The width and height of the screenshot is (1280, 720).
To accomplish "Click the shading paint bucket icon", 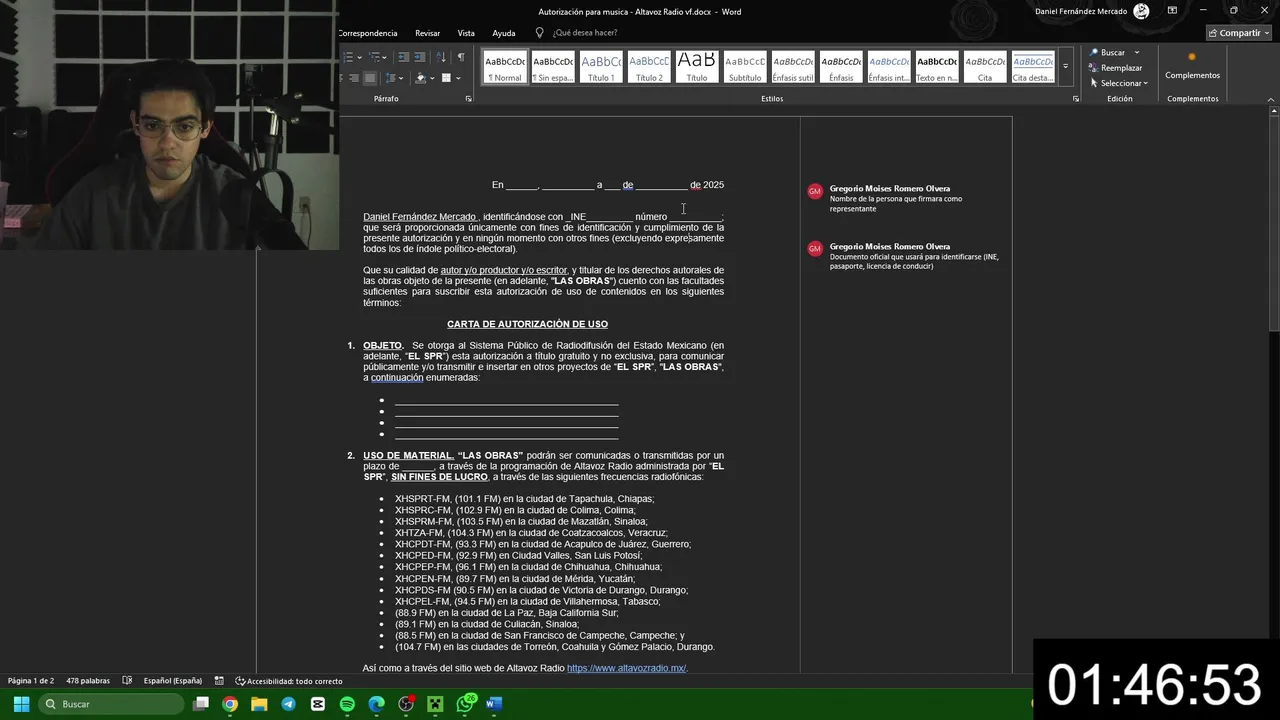I will (x=421, y=78).
